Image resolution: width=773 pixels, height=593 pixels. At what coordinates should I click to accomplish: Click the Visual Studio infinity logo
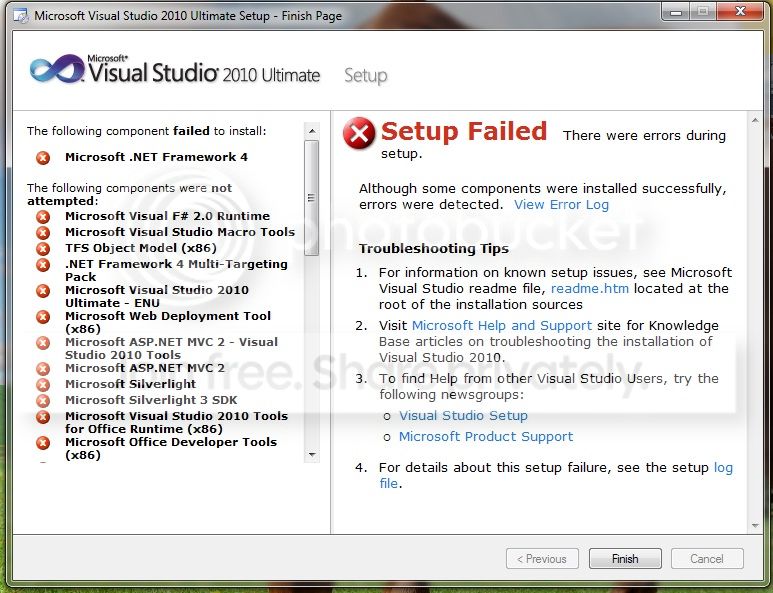pyautogui.click(x=56, y=69)
